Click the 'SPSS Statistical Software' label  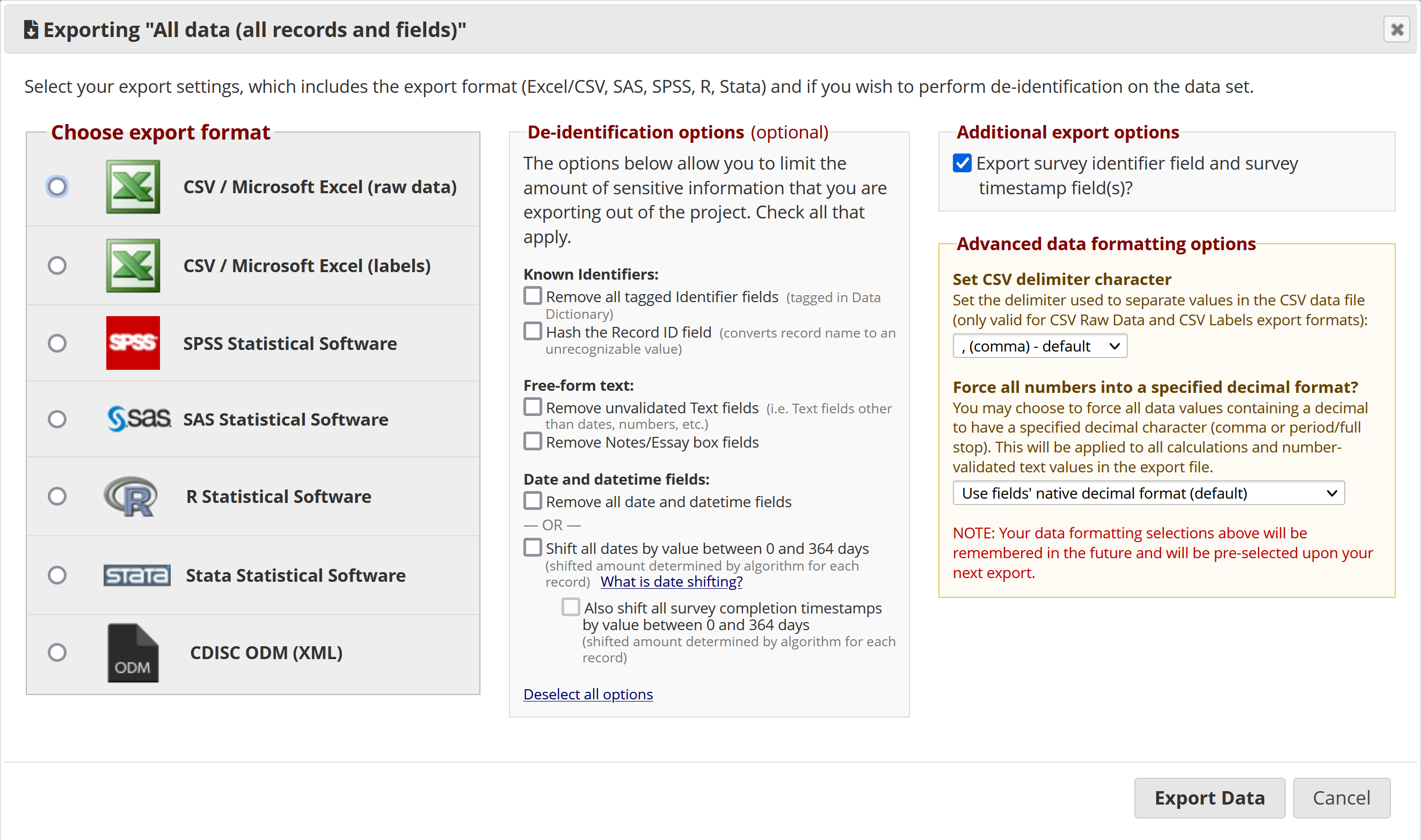click(x=290, y=344)
